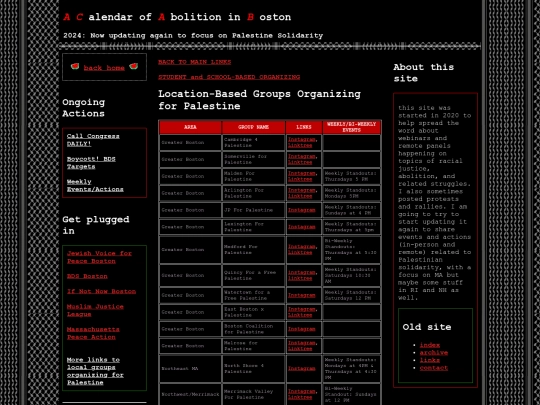Open Malden For Palestine Instagram link

[x=302, y=173]
